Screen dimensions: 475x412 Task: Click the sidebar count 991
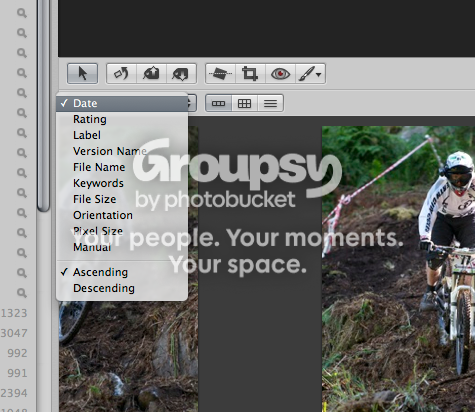pos(17,373)
